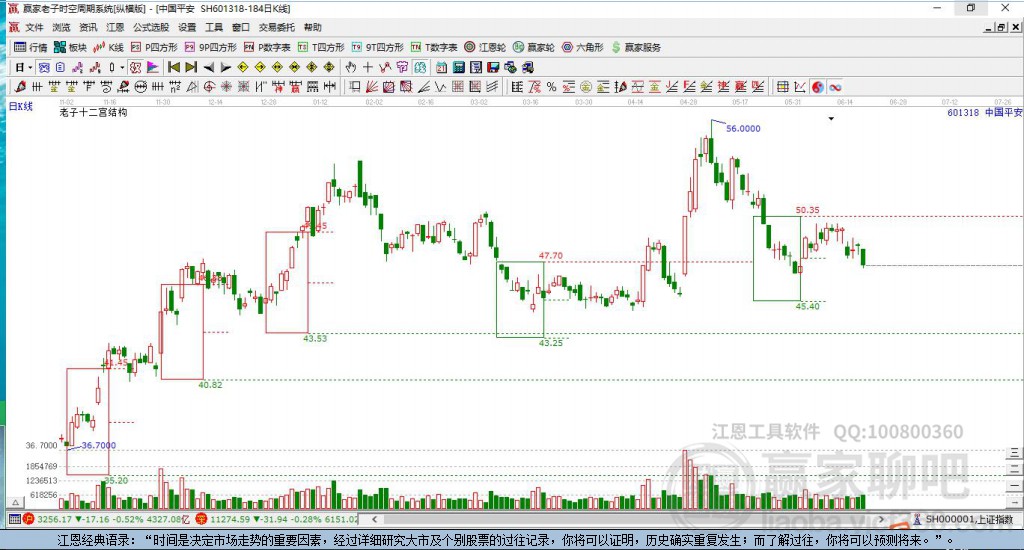Click the status bar 深 index icon

201,519
